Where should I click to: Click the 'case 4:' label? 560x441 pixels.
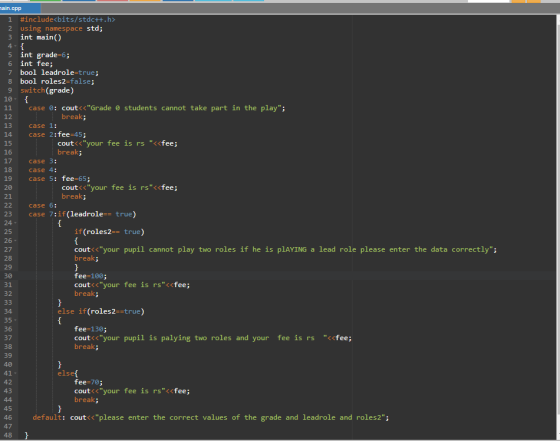click(x=42, y=170)
